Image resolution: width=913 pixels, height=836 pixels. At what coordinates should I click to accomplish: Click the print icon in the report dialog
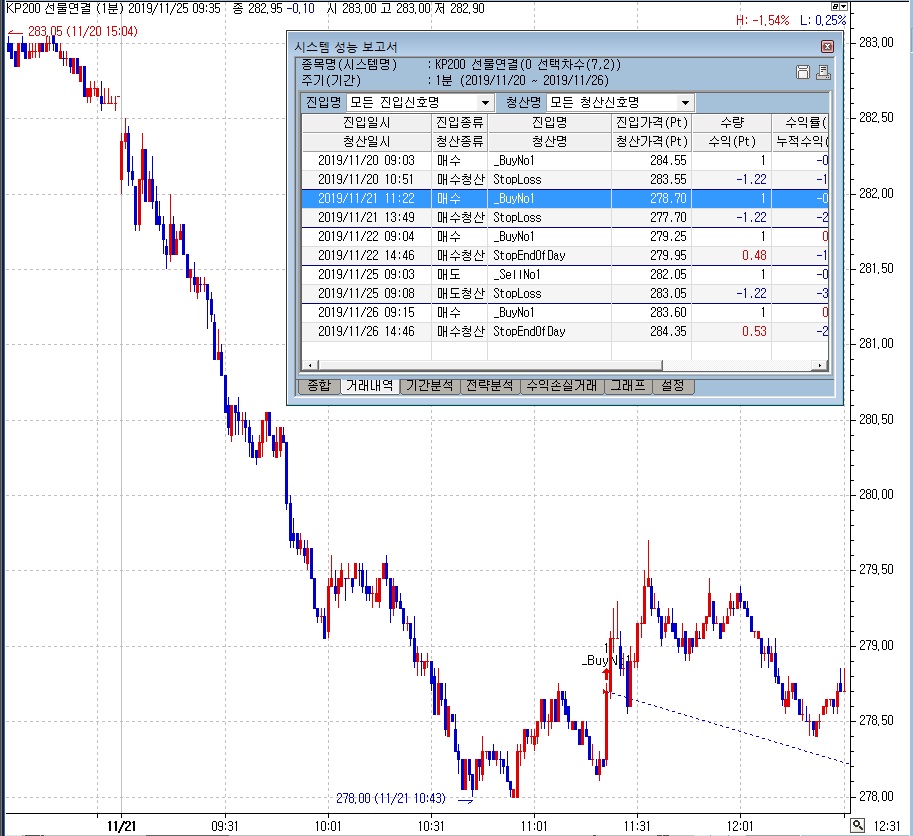pos(823,72)
